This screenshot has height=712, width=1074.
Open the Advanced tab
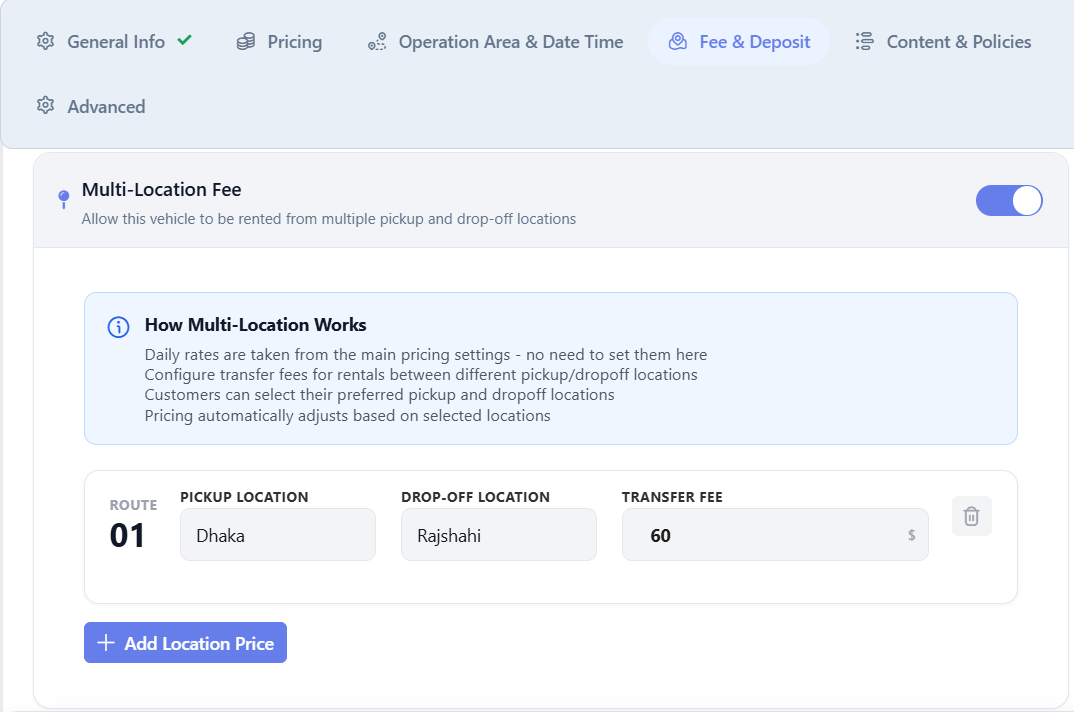pos(91,106)
